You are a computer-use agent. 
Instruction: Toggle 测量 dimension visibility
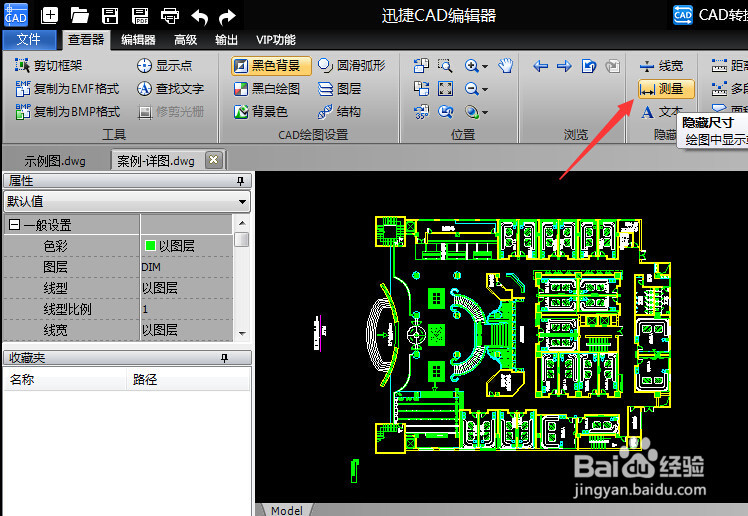click(x=666, y=89)
